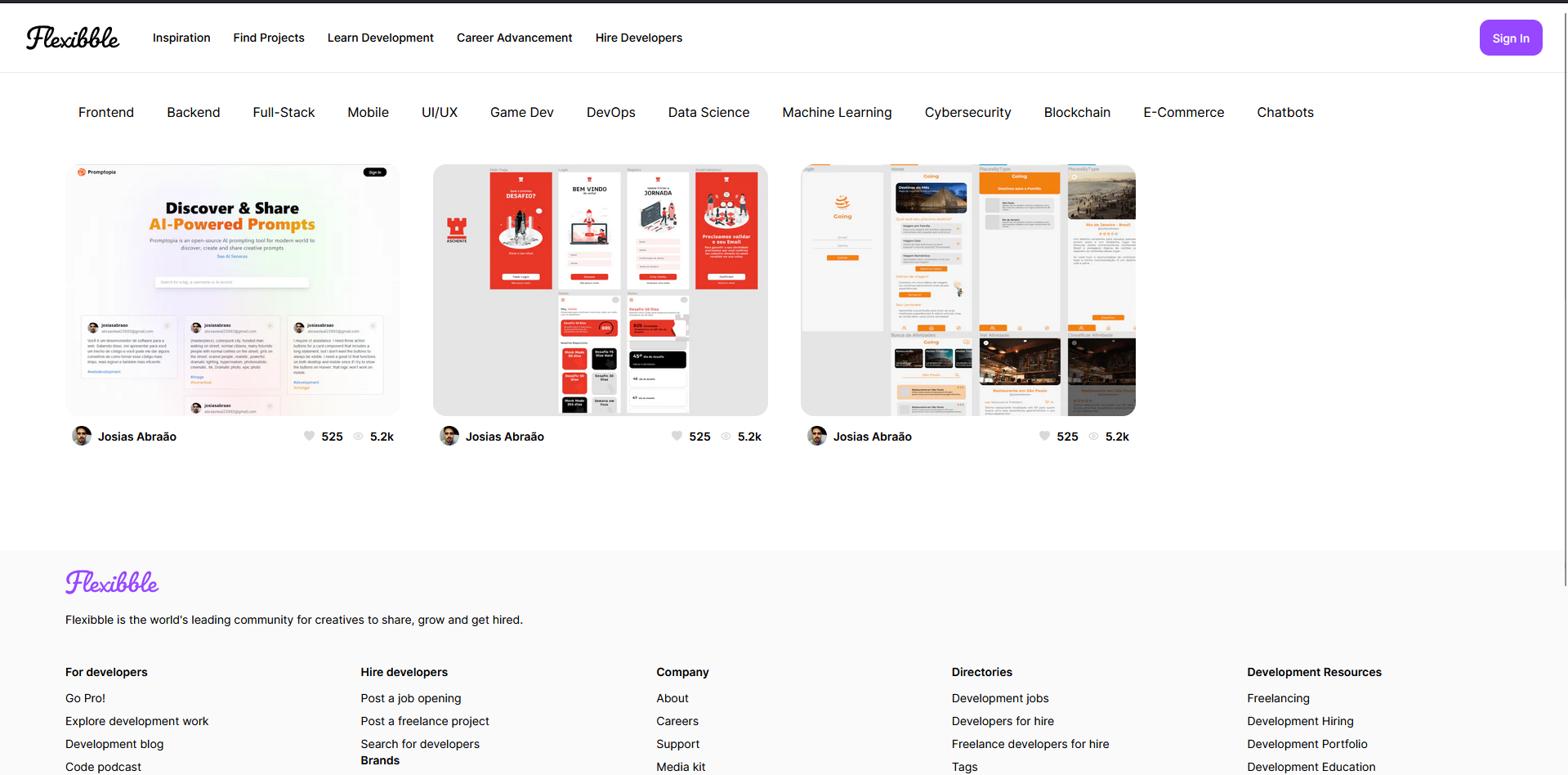Select the Data Science category
This screenshot has height=775, width=1568.
tap(709, 112)
